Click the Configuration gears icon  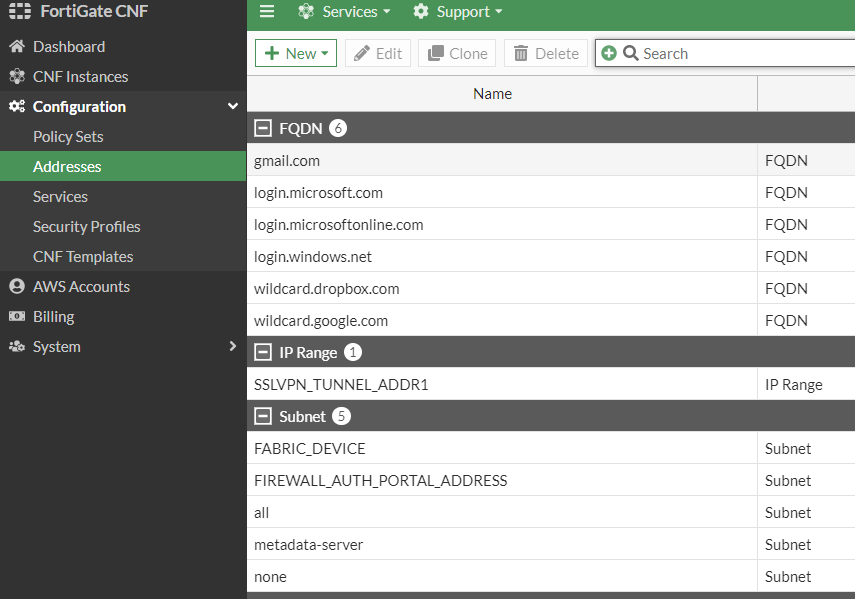click(x=17, y=106)
